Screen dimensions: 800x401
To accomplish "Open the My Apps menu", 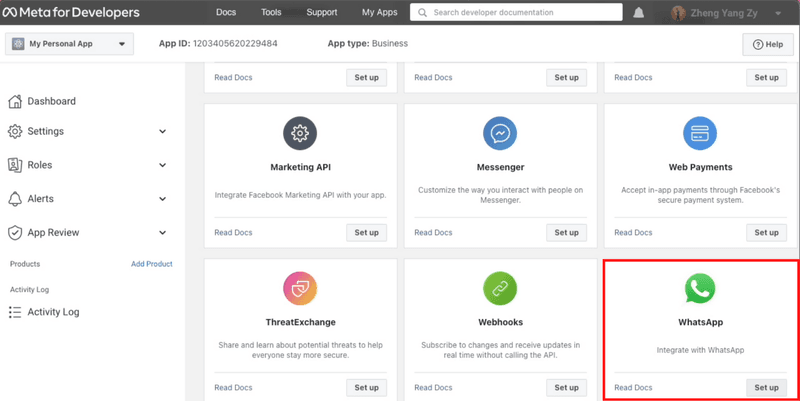I will [380, 12].
